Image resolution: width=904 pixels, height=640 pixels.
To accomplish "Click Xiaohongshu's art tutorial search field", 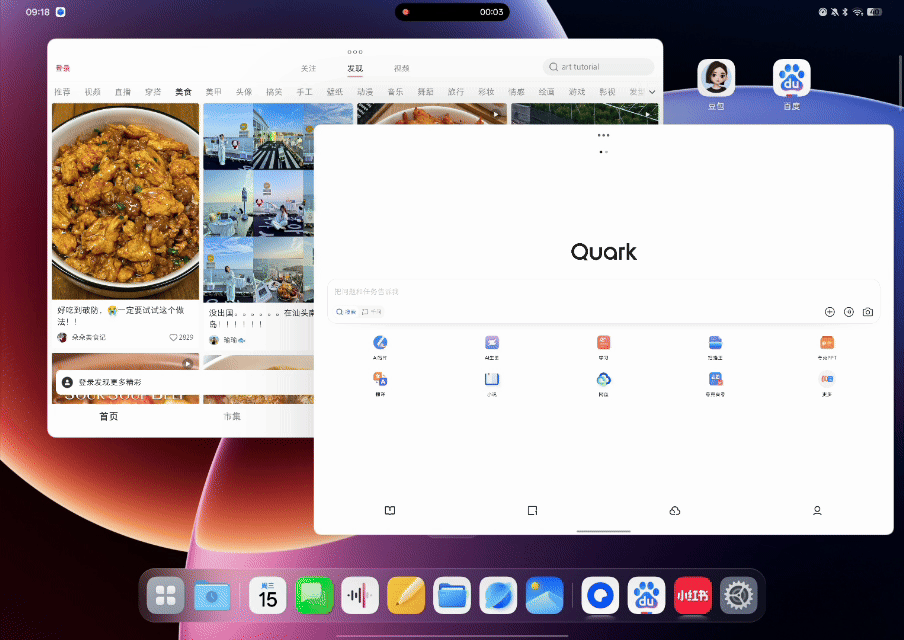I will click(597, 67).
